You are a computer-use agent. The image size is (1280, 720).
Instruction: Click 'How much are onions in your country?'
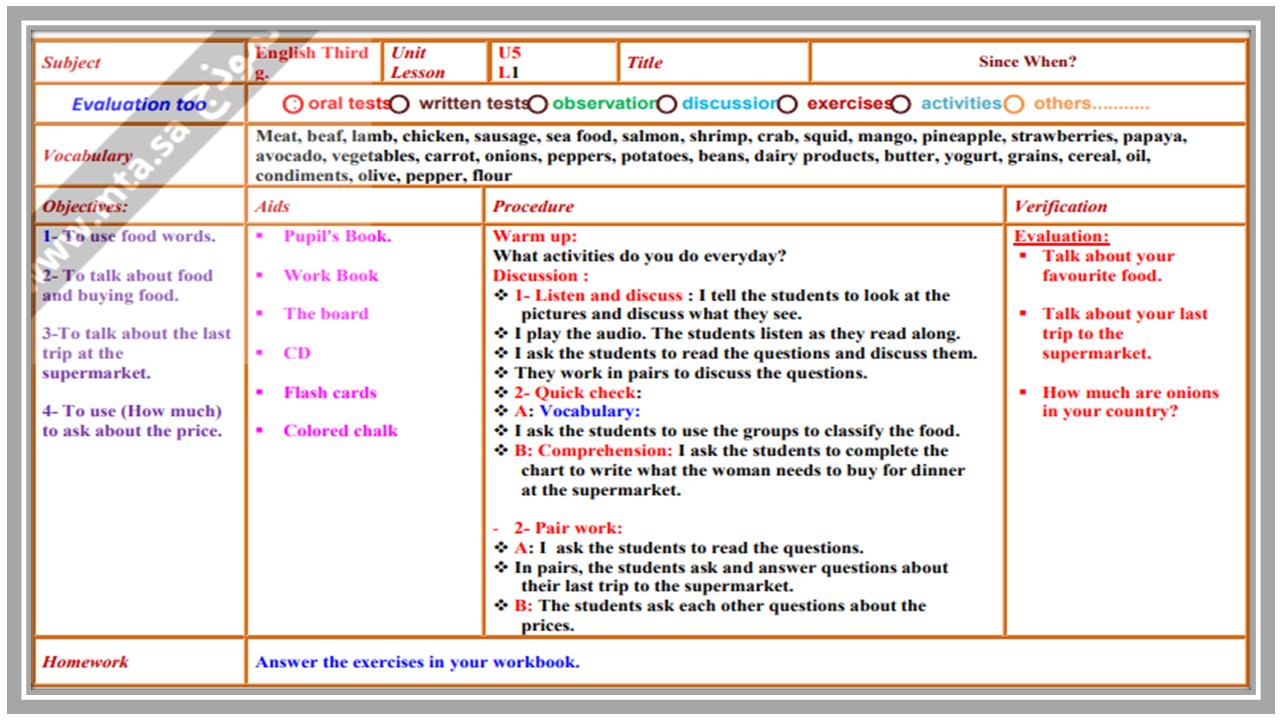click(x=1130, y=402)
